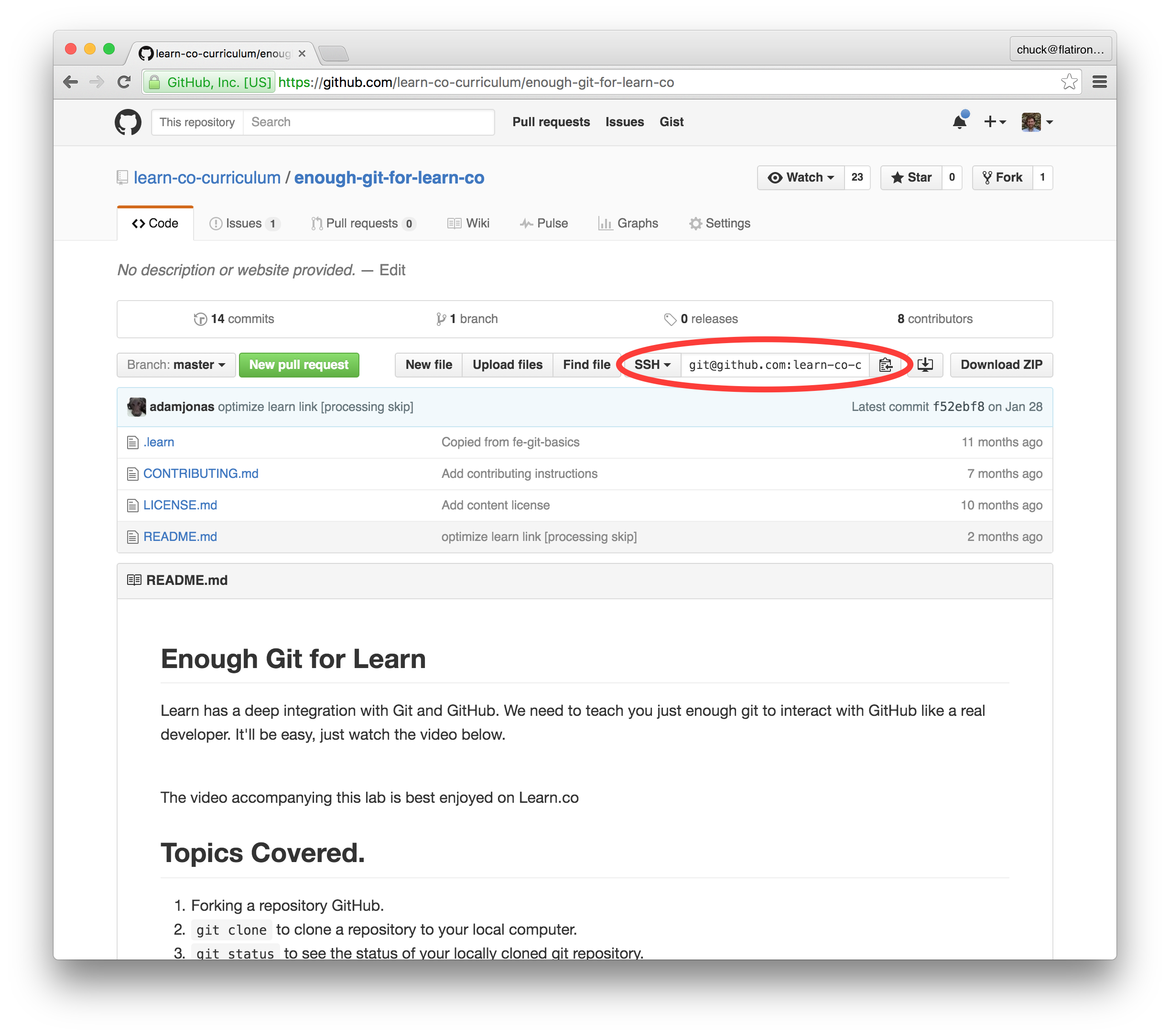Click the learn-co-curriculum organization link
1170x1036 pixels.
pos(206,178)
